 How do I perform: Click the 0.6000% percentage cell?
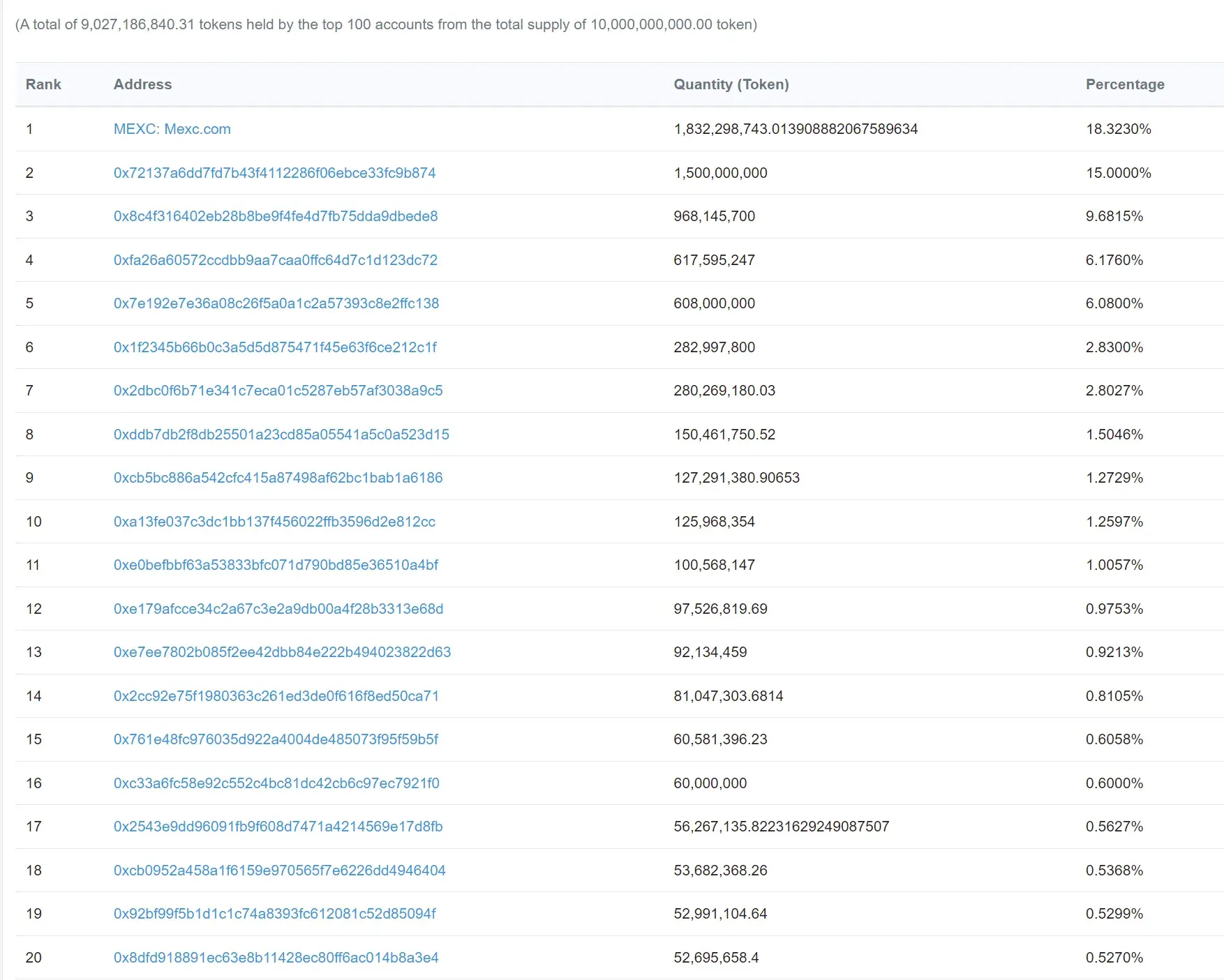(1114, 783)
